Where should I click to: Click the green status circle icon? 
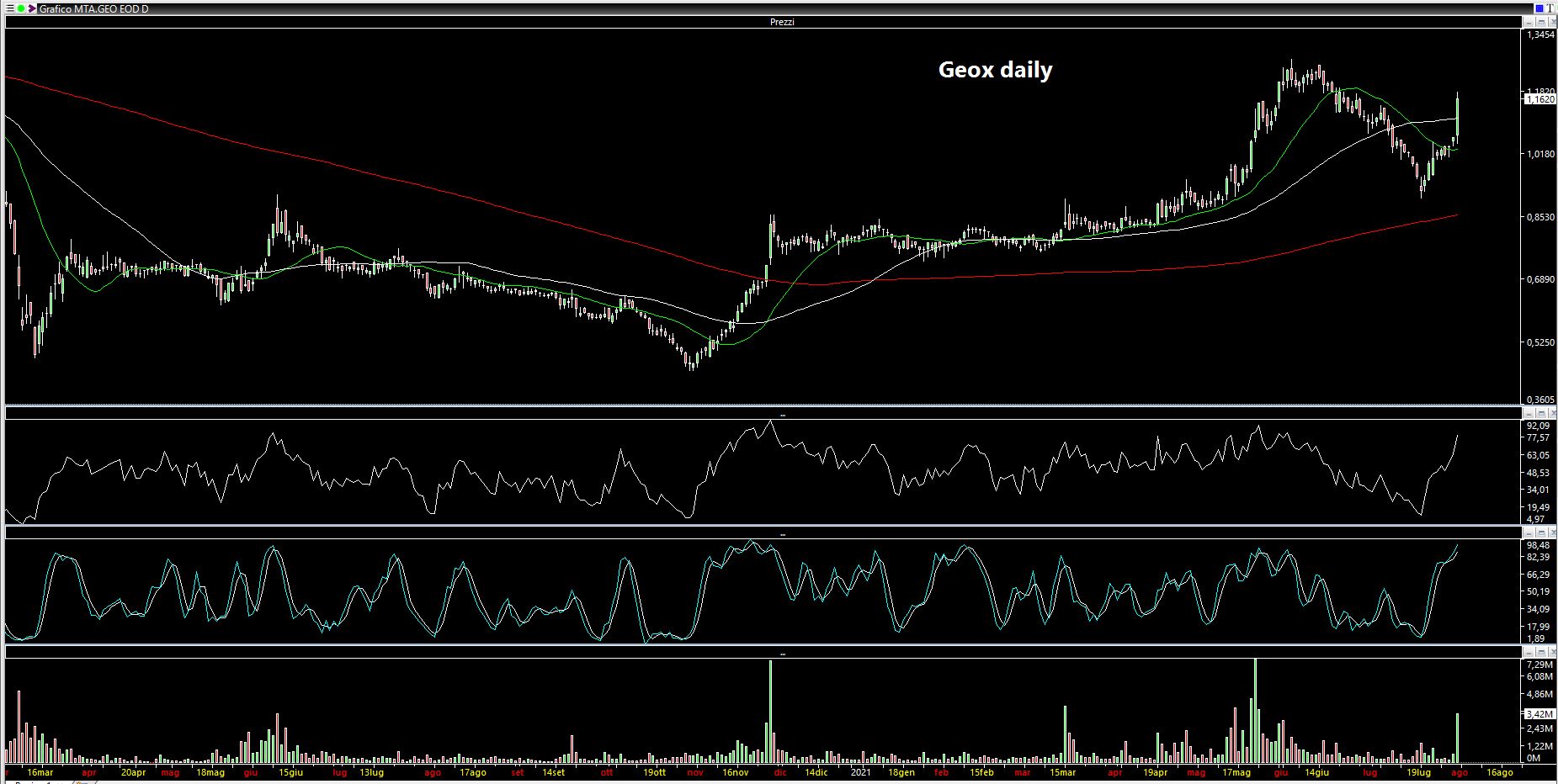(x=21, y=8)
